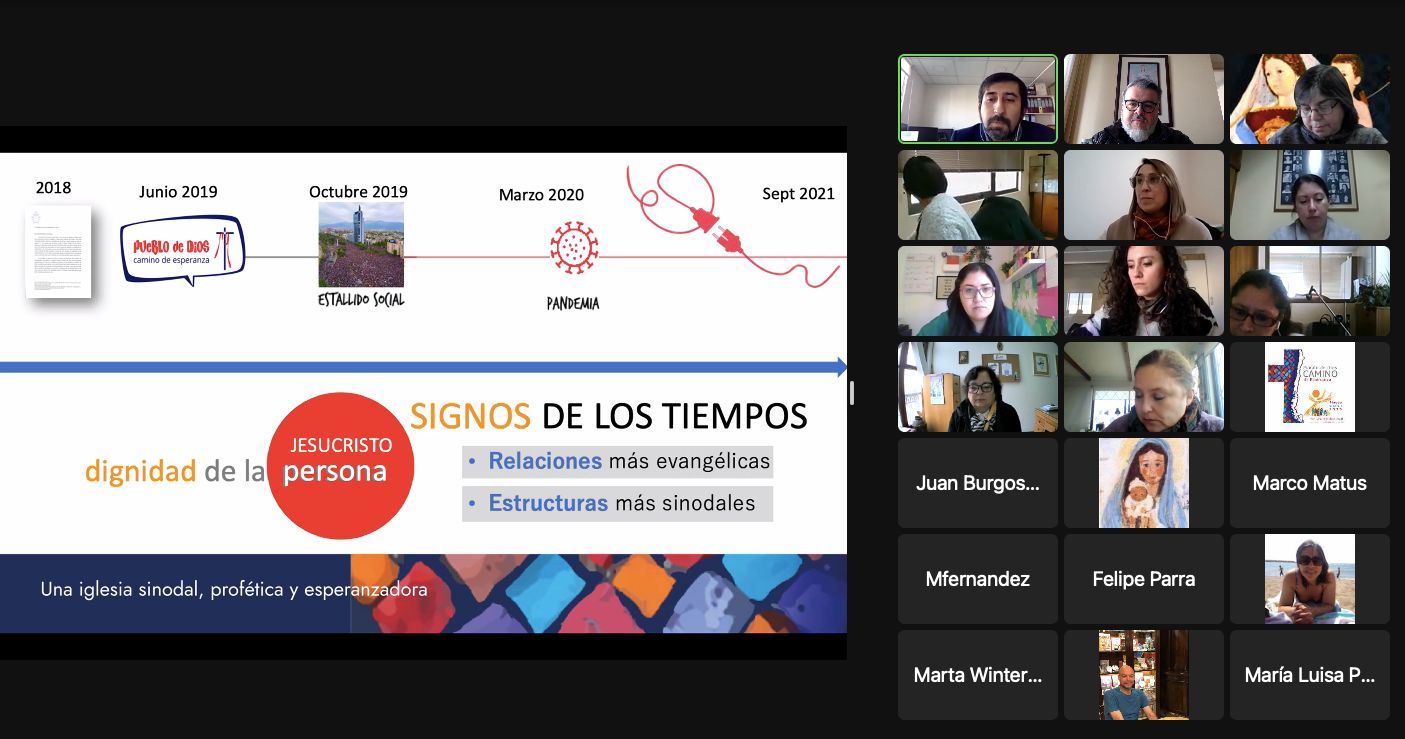Click the Estallido Social crowd photo

[361, 245]
